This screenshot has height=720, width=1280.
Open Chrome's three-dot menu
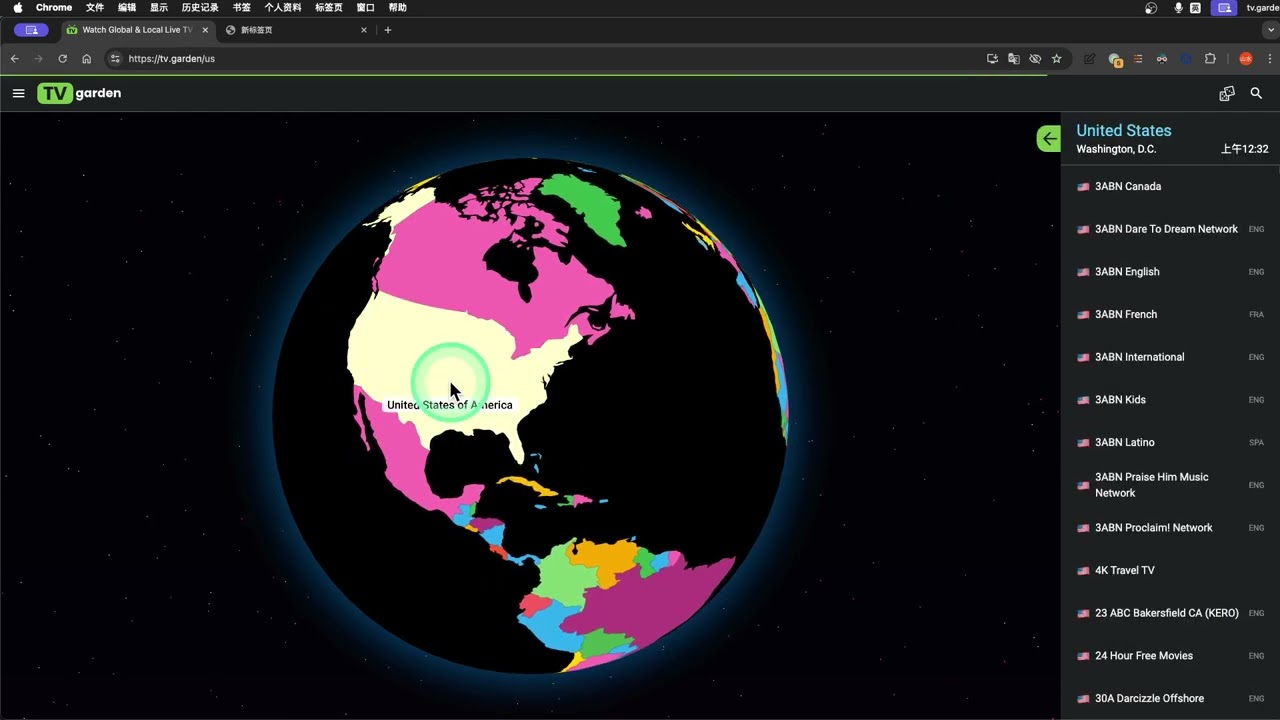[1270, 59]
